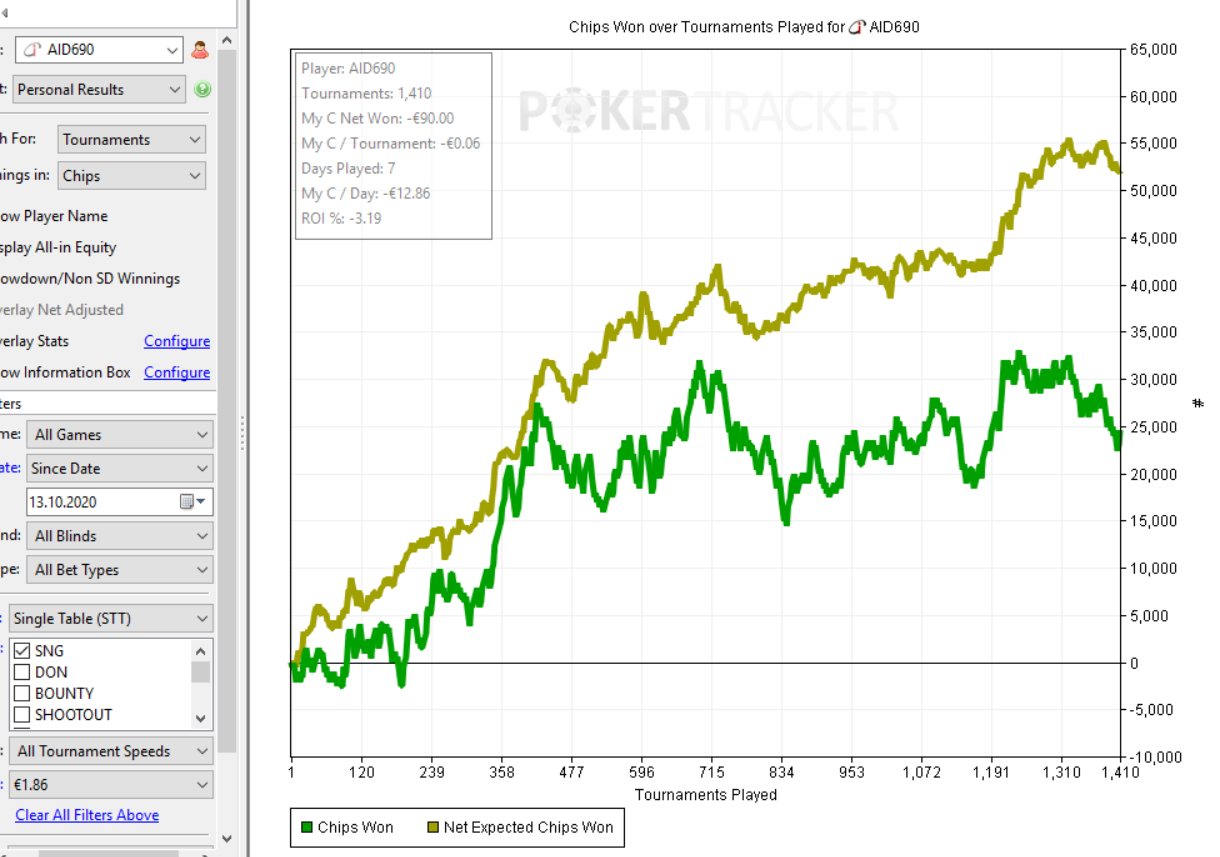This screenshot has height=857, width=1220.
Task: Tick the BOUNTY checkbox
Action: (x=22, y=693)
